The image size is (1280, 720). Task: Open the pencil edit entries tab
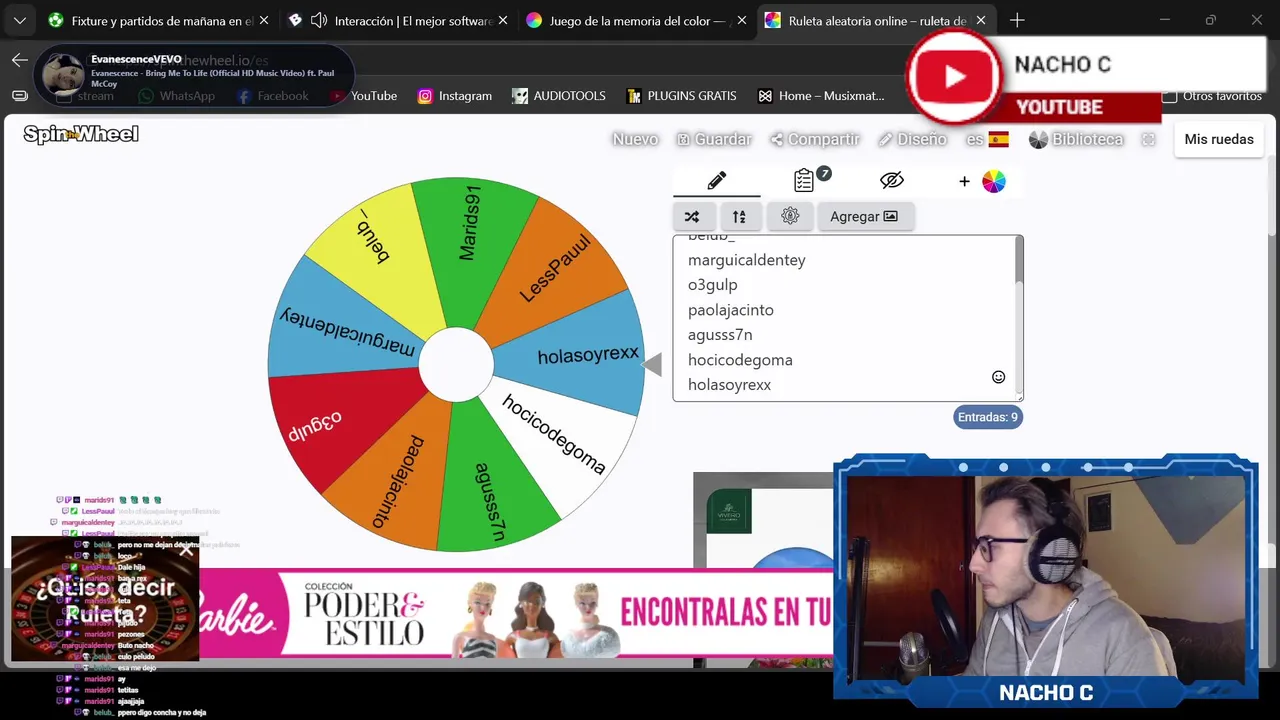716,181
